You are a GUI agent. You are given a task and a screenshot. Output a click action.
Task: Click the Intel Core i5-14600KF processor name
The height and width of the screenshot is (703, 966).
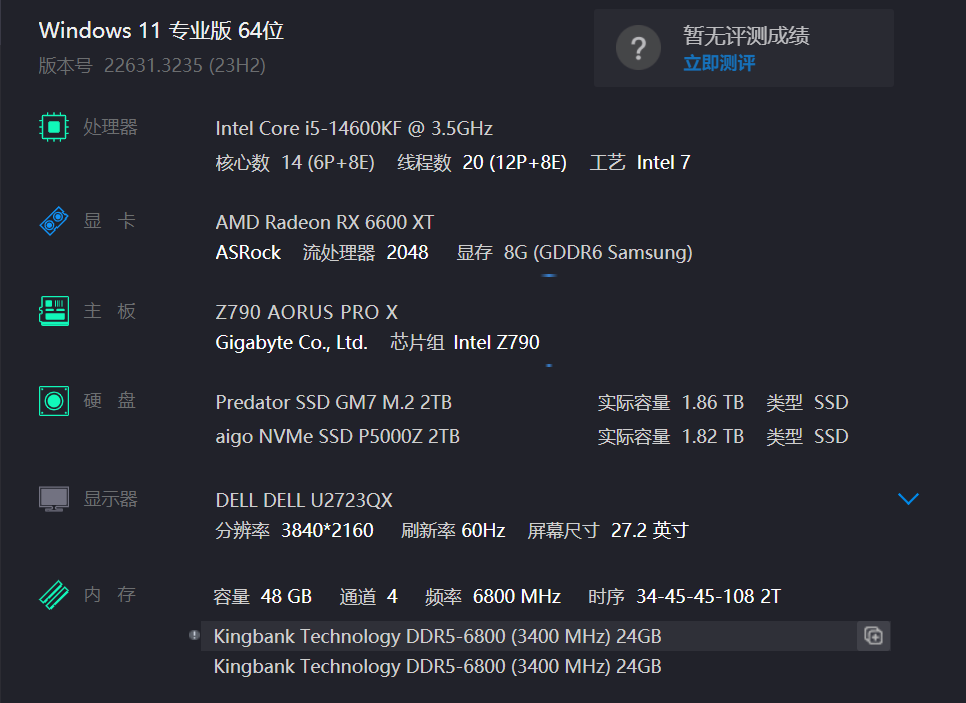tap(354, 128)
